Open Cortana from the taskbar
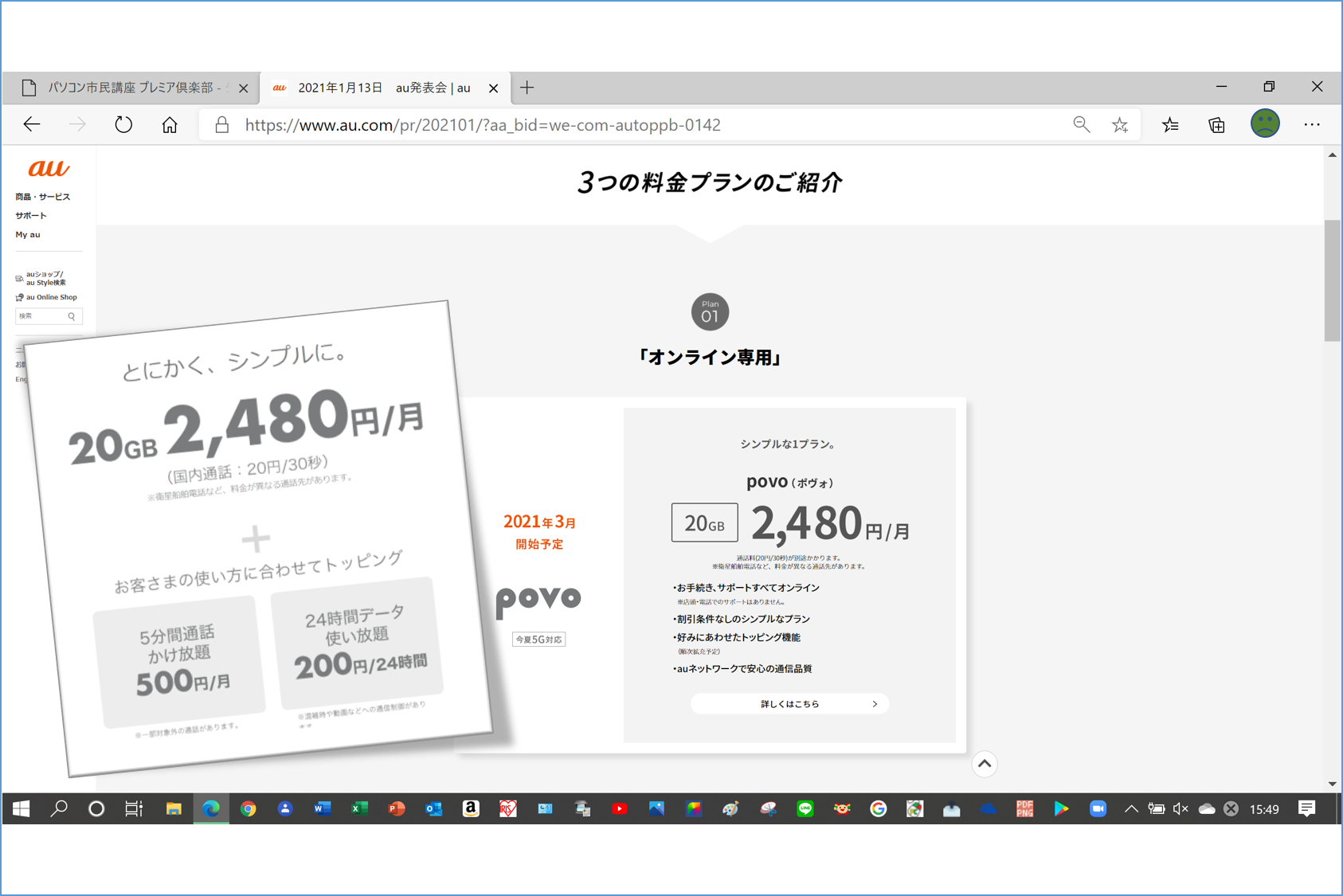Image resolution: width=1343 pixels, height=896 pixels. tap(96, 809)
